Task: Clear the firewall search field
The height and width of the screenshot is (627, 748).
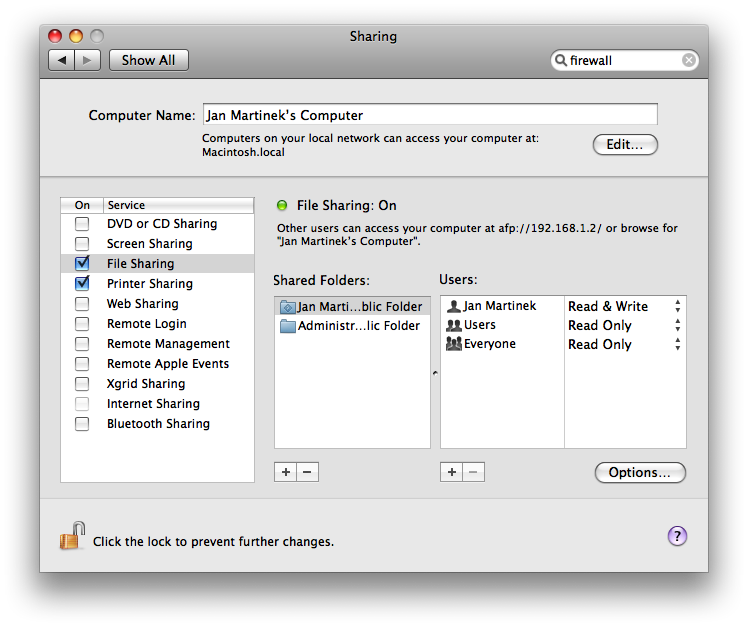Action: pos(688,60)
